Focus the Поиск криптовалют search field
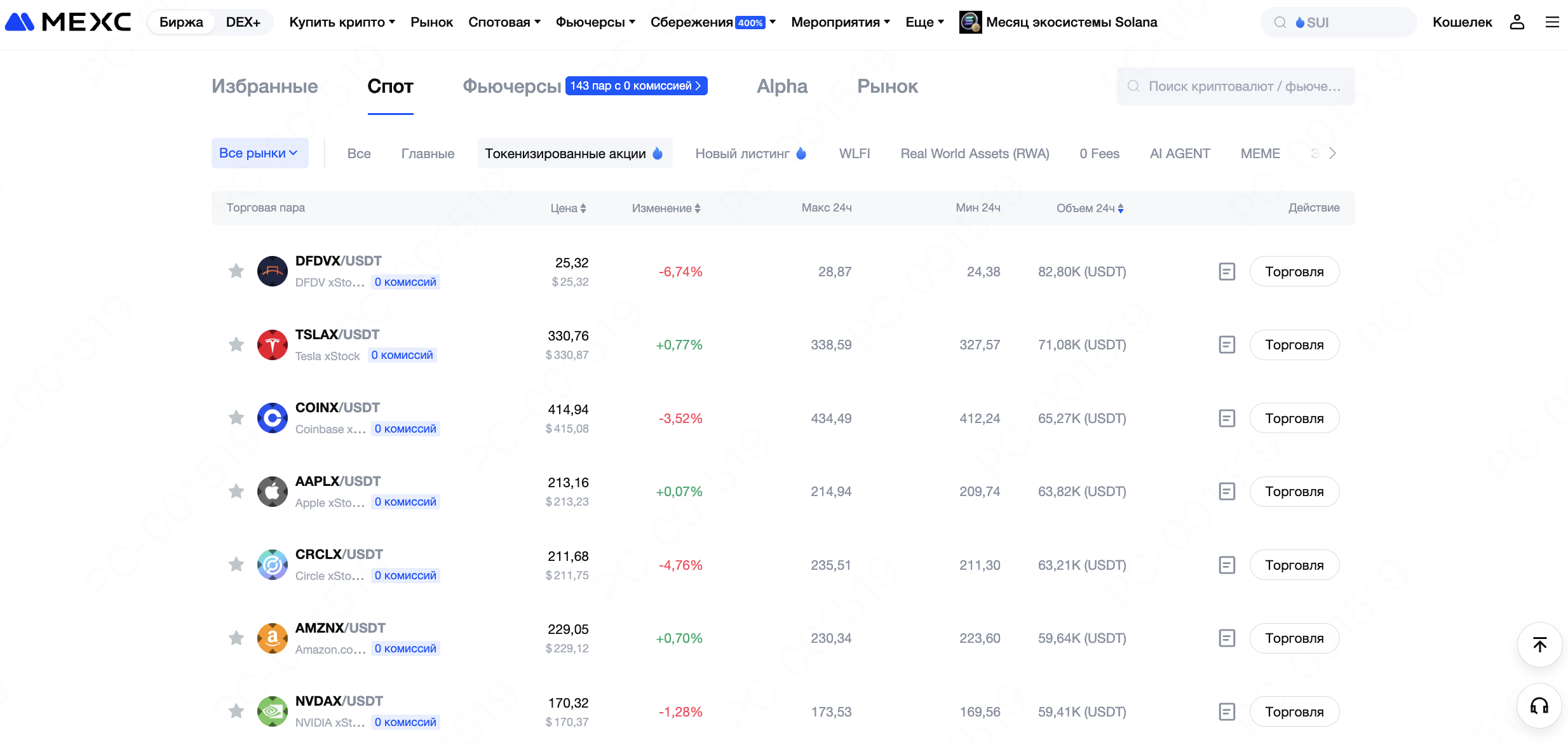 point(1236,86)
